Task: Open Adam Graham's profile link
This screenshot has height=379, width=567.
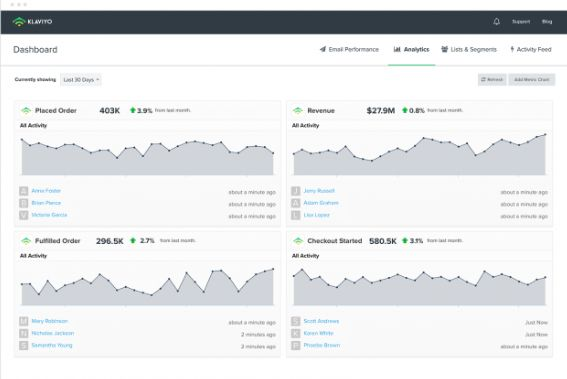Action: [321, 203]
